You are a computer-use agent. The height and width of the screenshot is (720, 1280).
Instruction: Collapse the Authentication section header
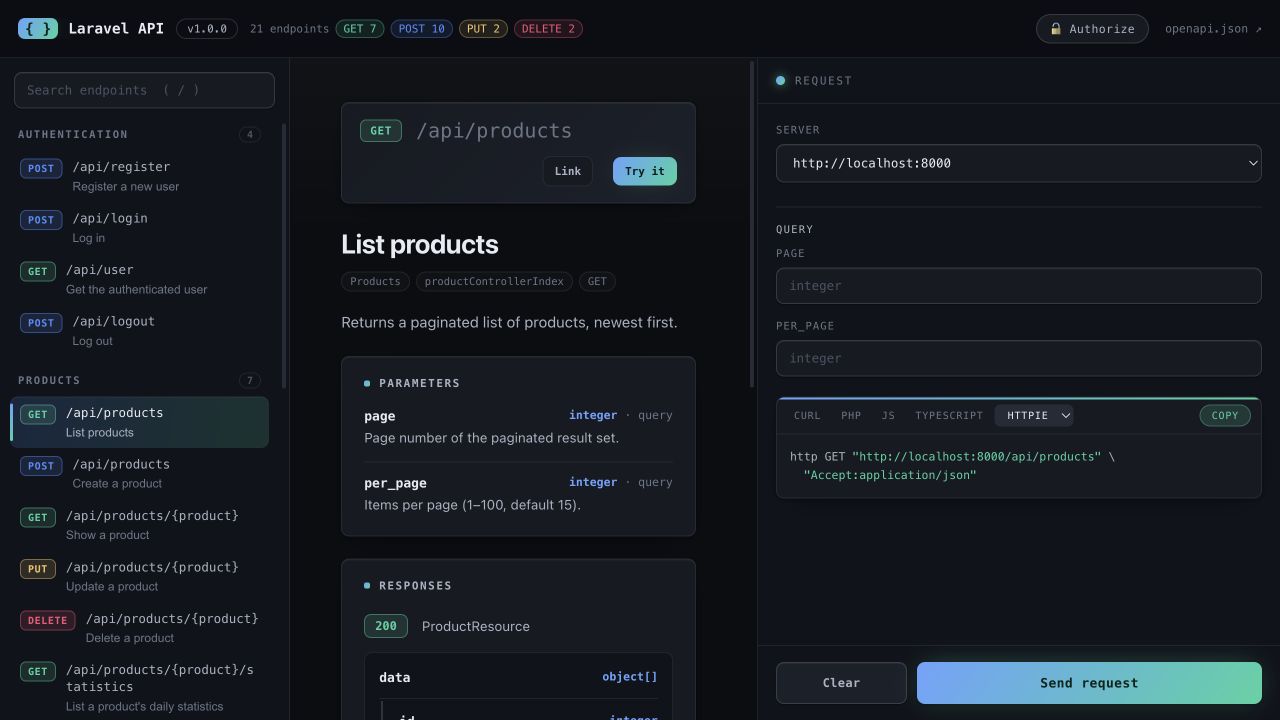[139, 134]
